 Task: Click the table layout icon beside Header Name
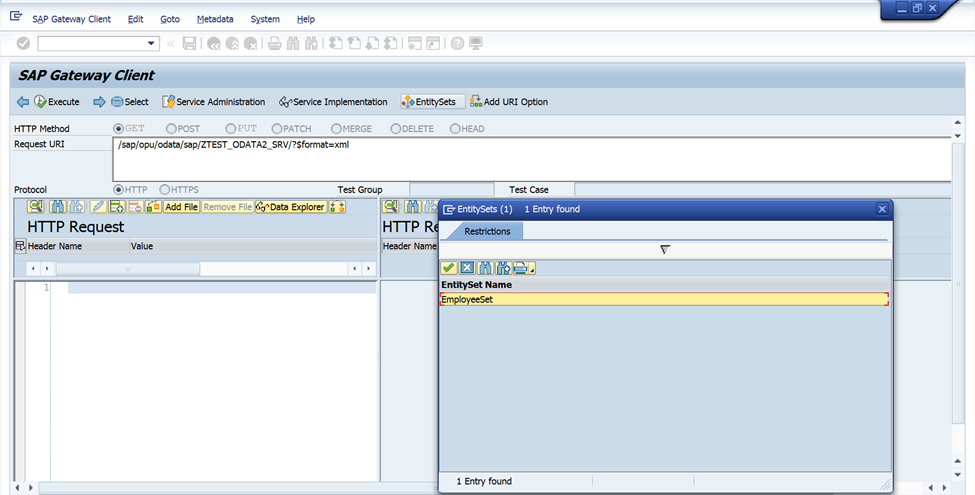(x=20, y=246)
